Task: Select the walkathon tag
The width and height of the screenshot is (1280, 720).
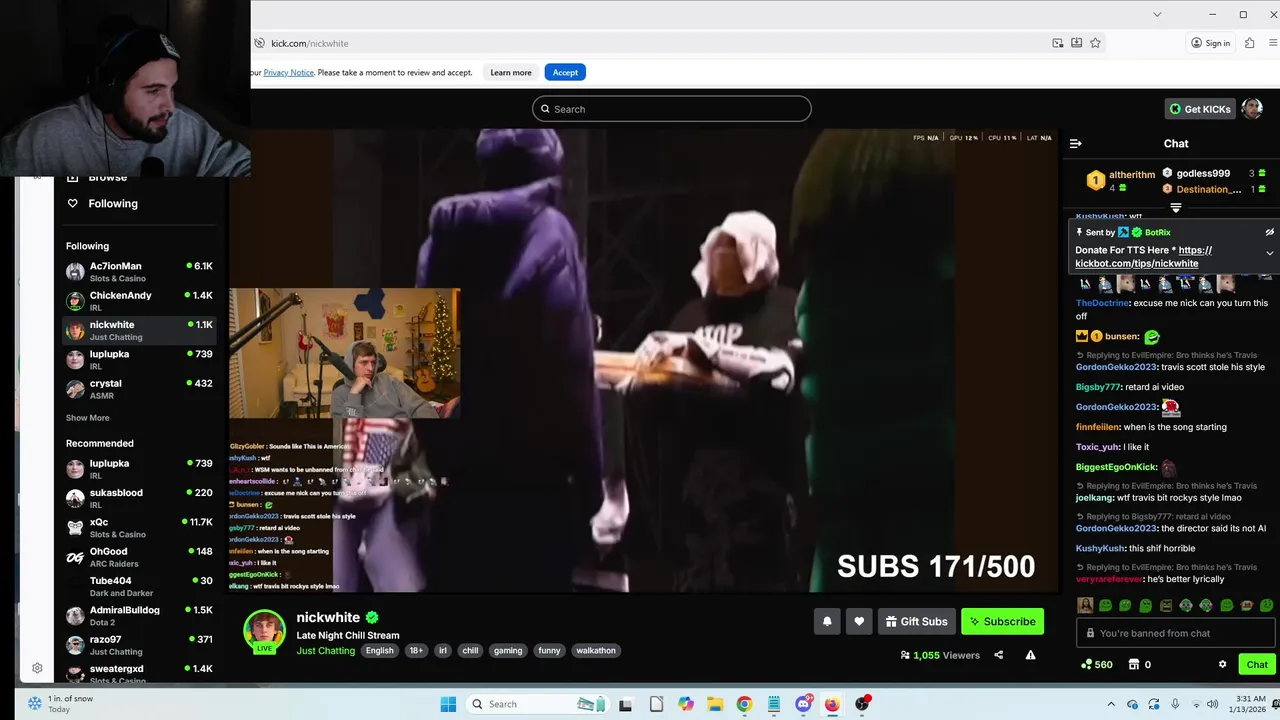Action: (x=596, y=650)
